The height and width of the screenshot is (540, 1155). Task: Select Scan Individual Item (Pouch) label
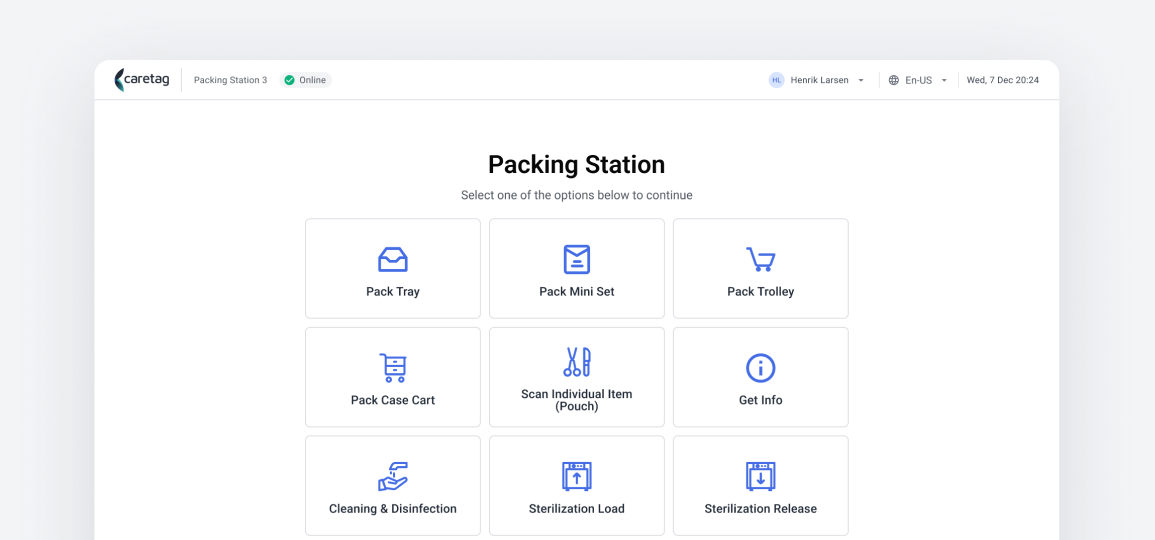[577, 400]
